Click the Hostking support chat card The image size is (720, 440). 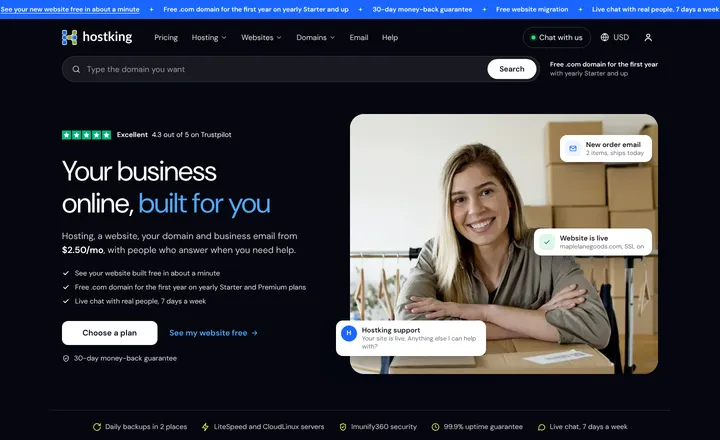point(411,338)
